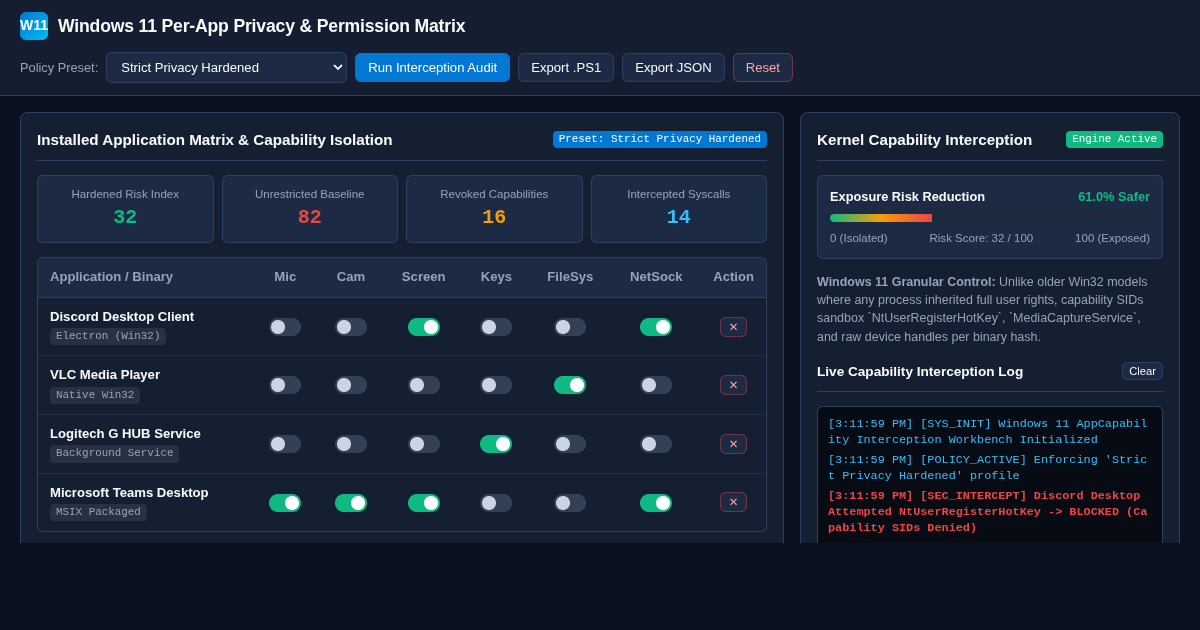
Task: Click the MSIX Packaged tag
Action: click(98, 512)
